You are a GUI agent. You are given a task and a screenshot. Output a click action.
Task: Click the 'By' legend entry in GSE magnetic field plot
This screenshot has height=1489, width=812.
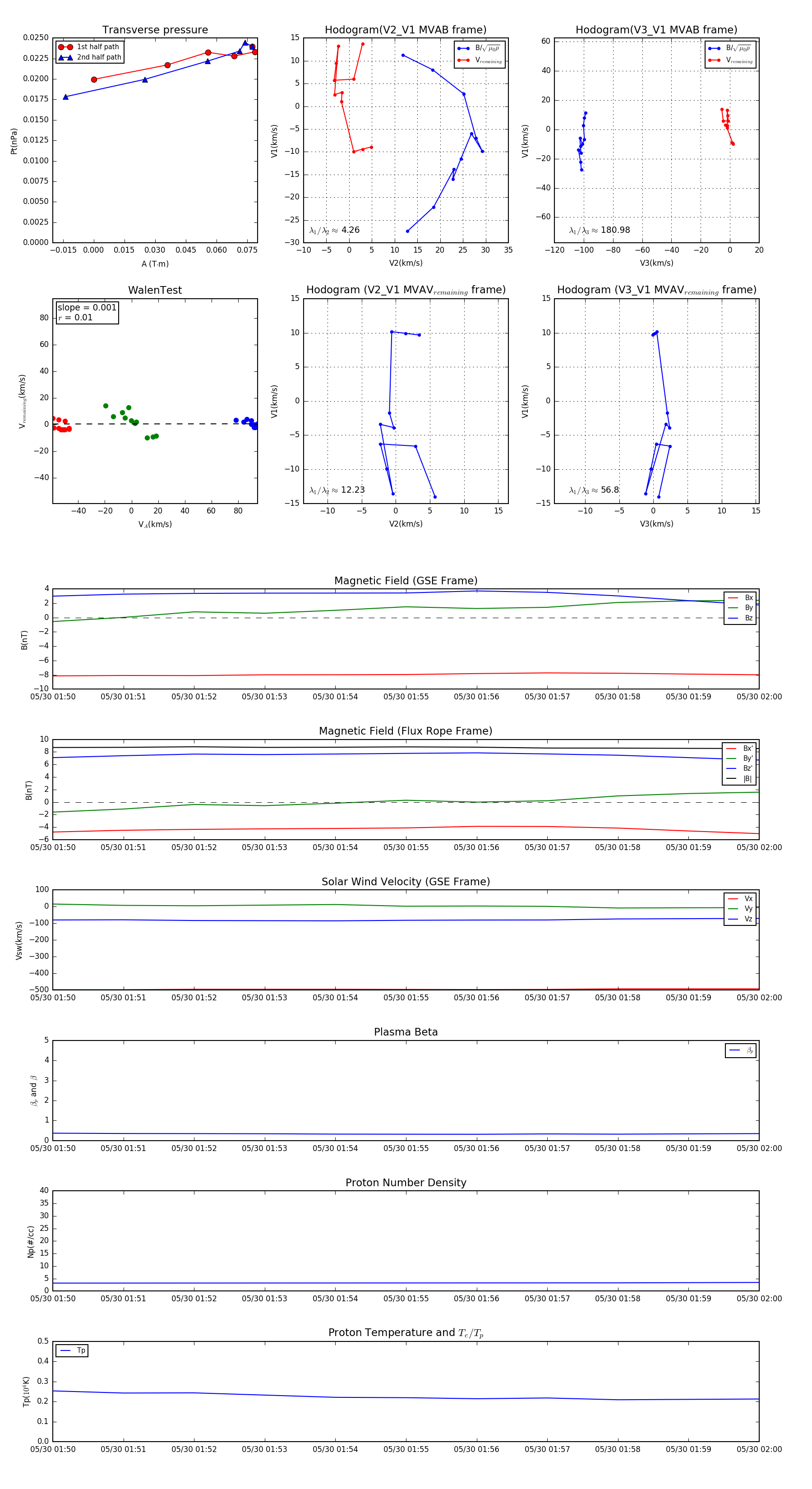tap(740, 607)
